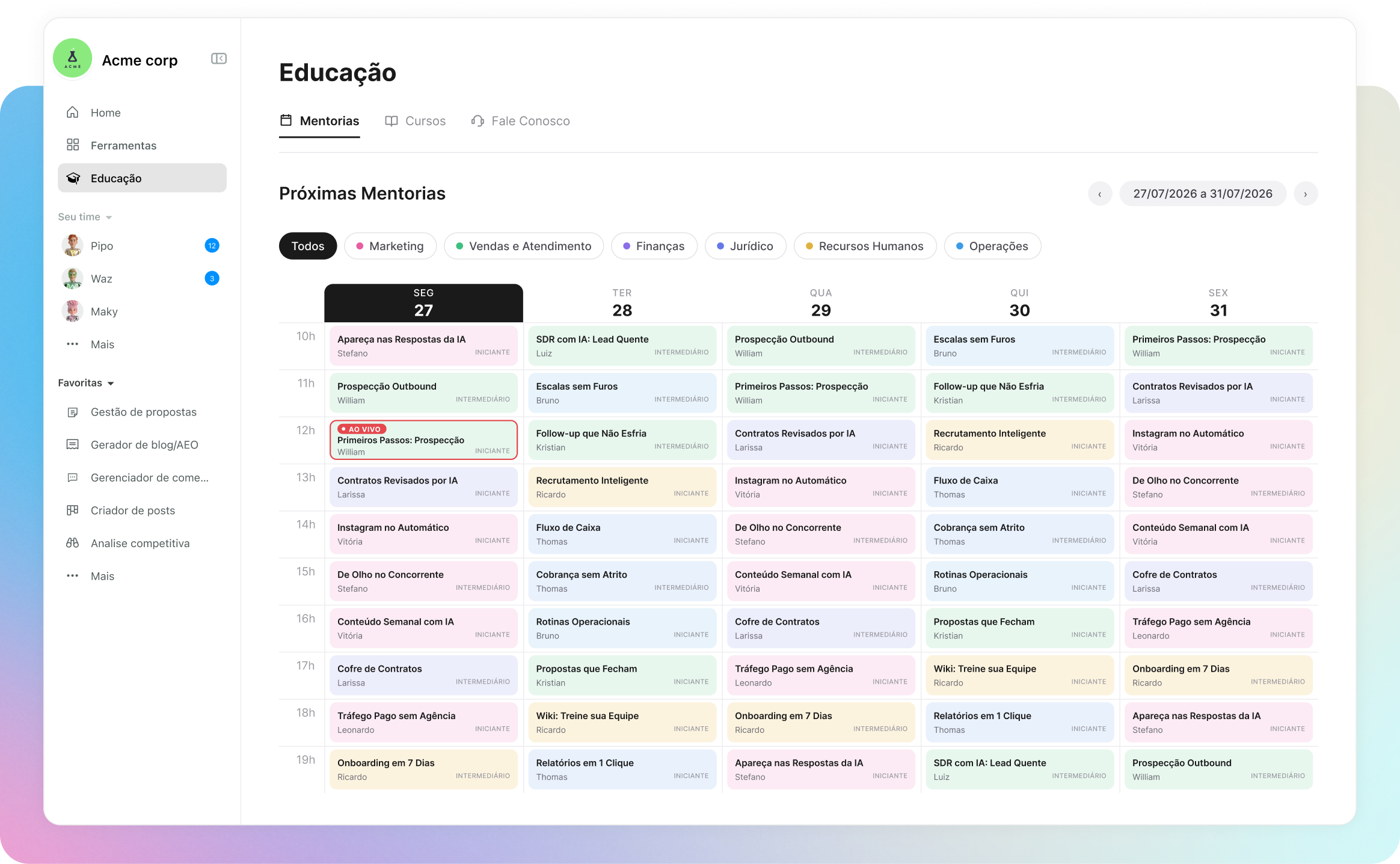1400x864 pixels.
Task: Open Gestão de propostas favorite
Action: pos(142,412)
